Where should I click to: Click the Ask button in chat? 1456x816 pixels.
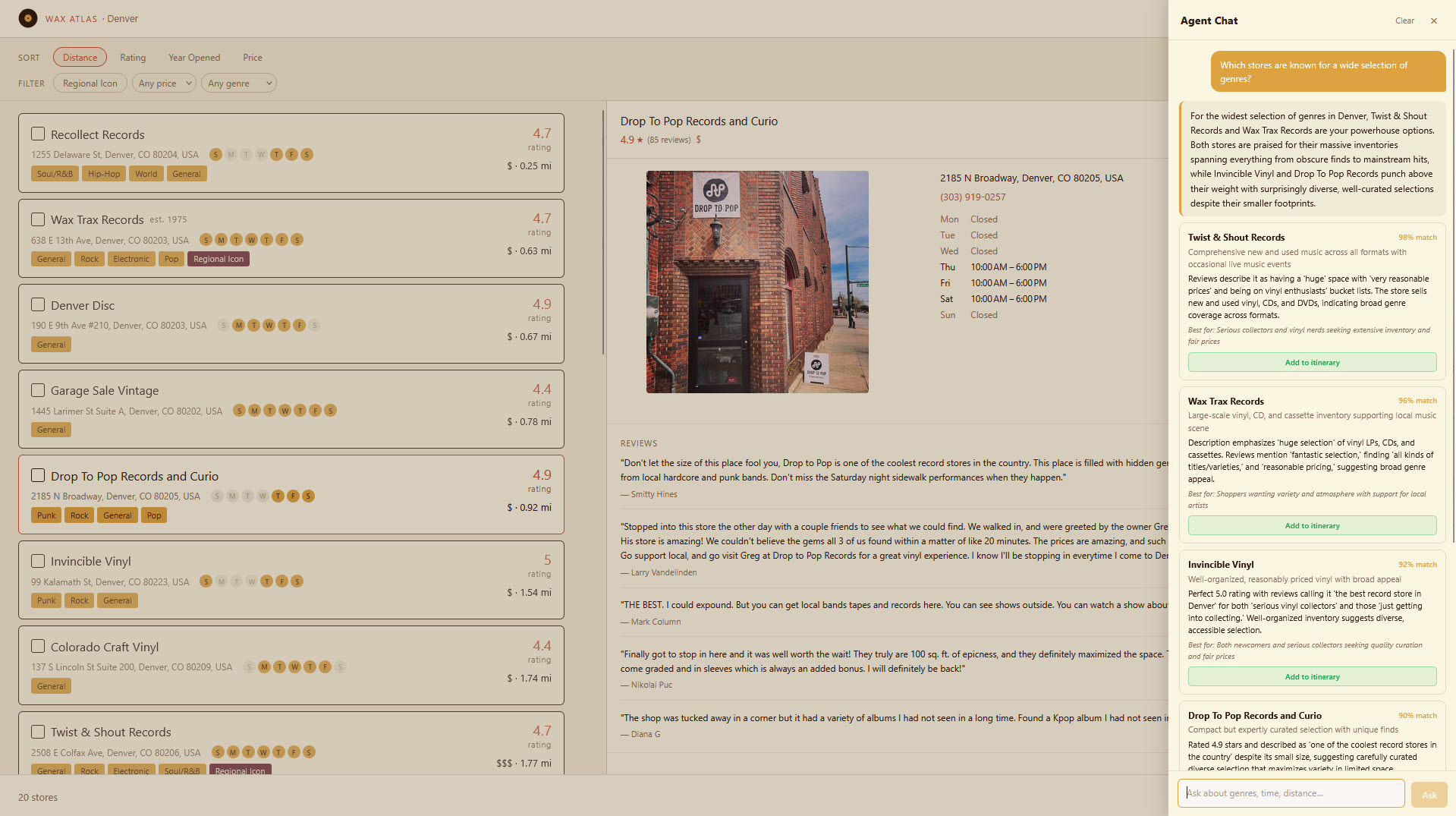pyautogui.click(x=1429, y=795)
